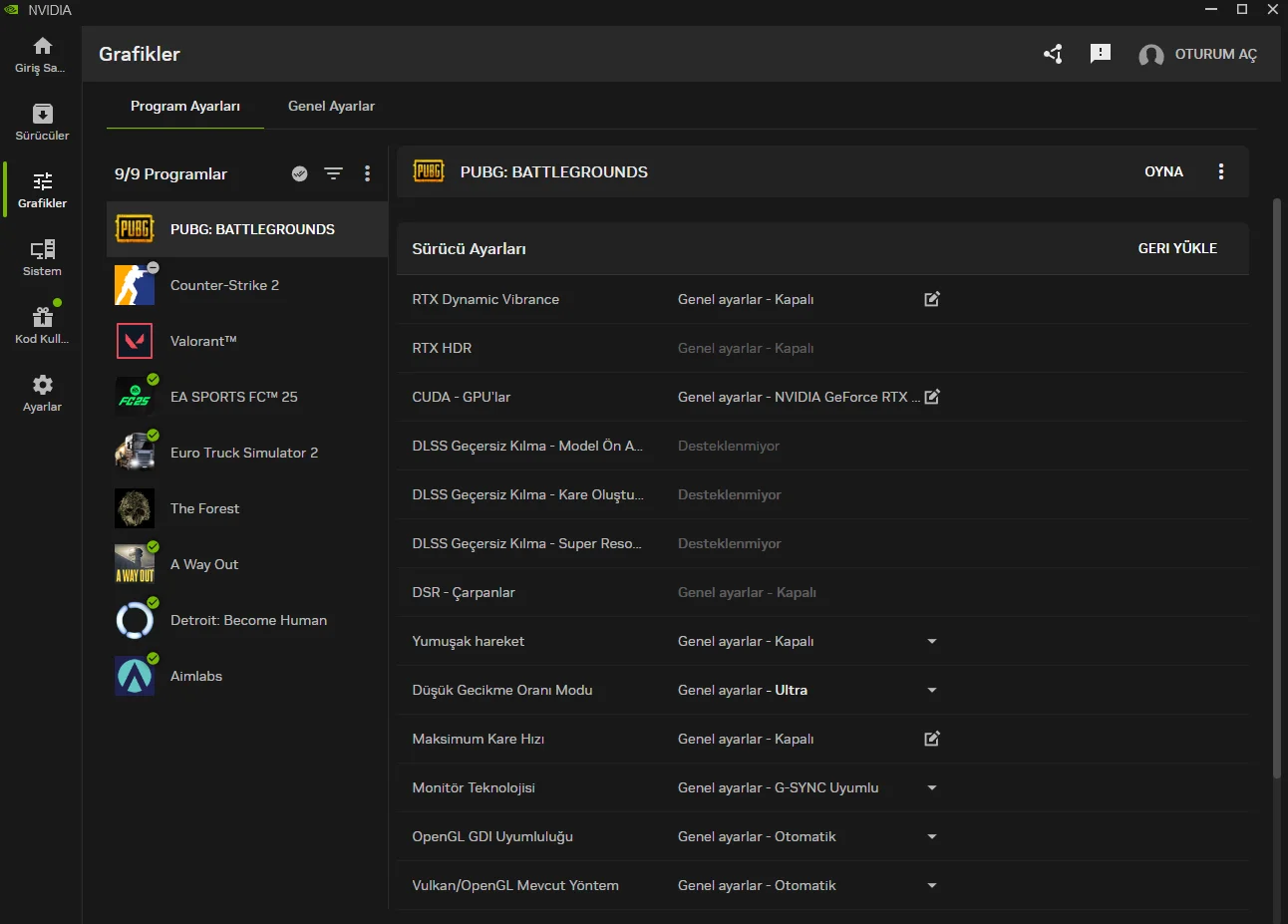1288x924 pixels.
Task: Select Counter-Strike 2 in program list
Action: click(x=224, y=285)
